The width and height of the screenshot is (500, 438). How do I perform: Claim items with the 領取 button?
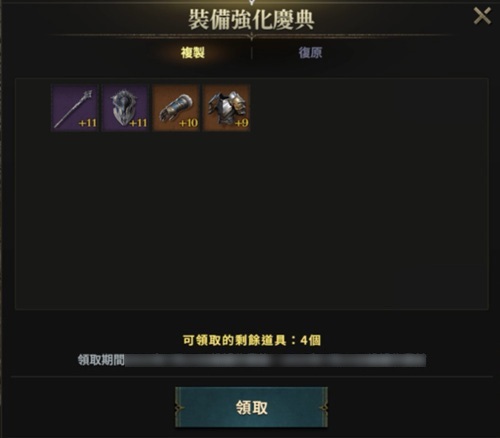tap(252, 407)
